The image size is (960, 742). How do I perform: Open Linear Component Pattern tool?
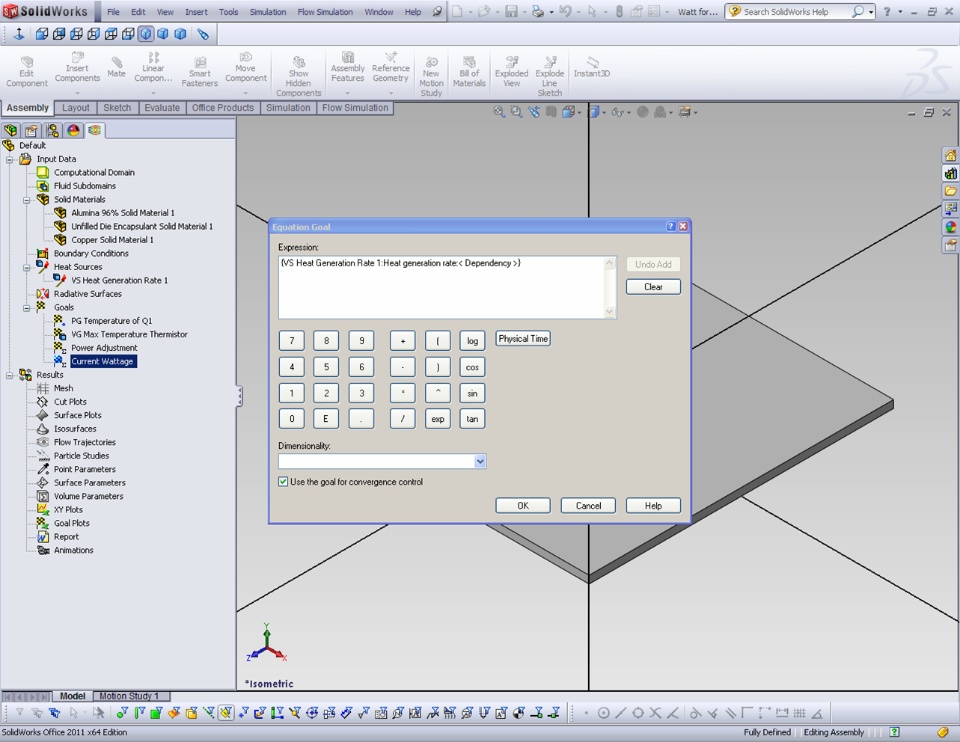click(153, 67)
